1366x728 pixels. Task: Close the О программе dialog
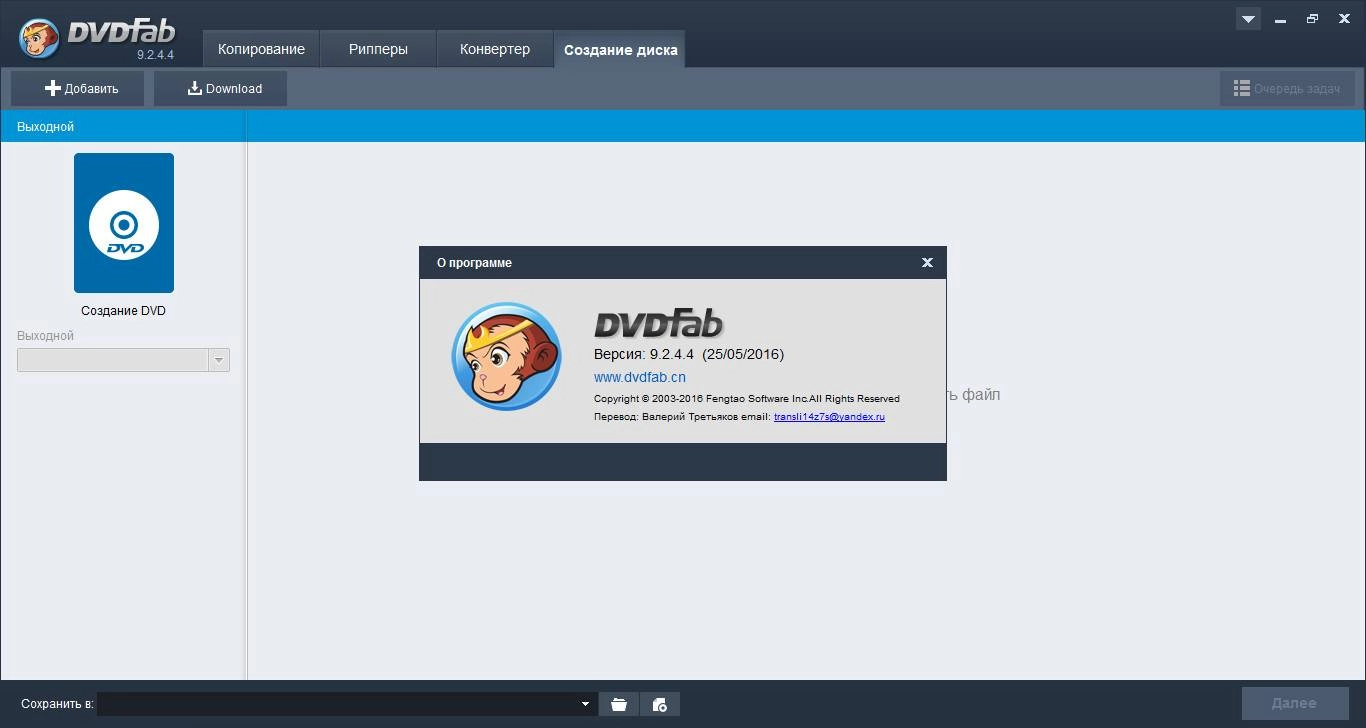coord(927,263)
